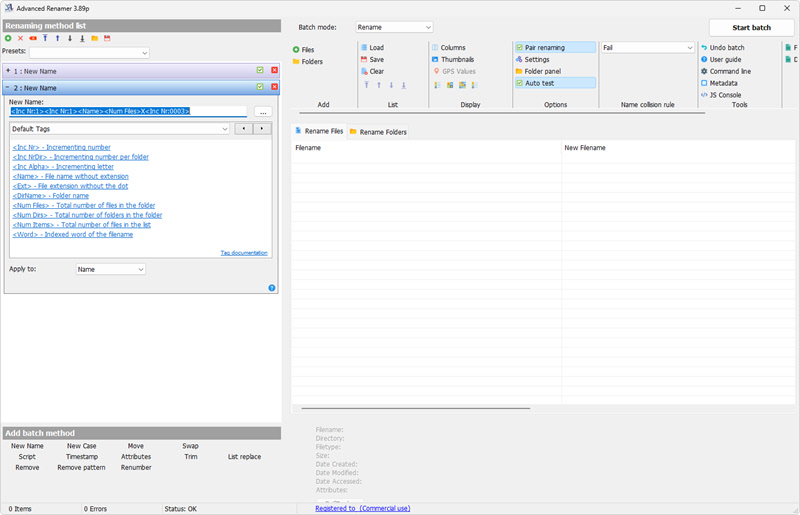800x515 pixels.
Task: Open method presets folder icon
Action: [x=94, y=38]
